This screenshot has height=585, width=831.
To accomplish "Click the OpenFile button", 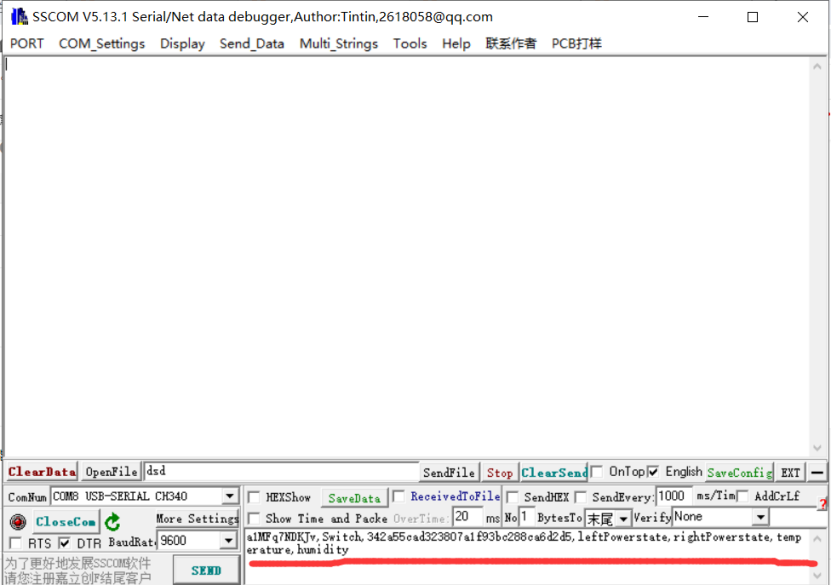I will click(x=111, y=472).
